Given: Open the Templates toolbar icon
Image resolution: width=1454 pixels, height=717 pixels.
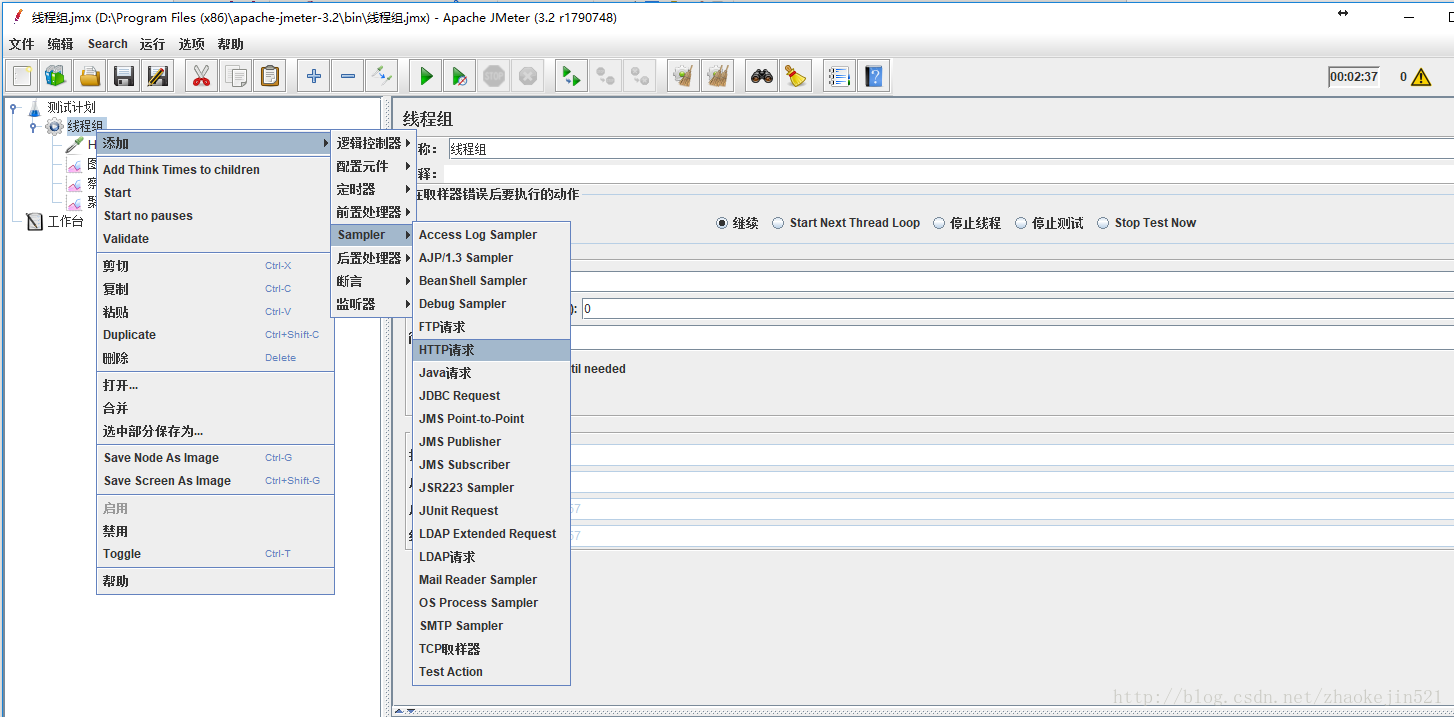Looking at the screenshot, I should (56, 76).
